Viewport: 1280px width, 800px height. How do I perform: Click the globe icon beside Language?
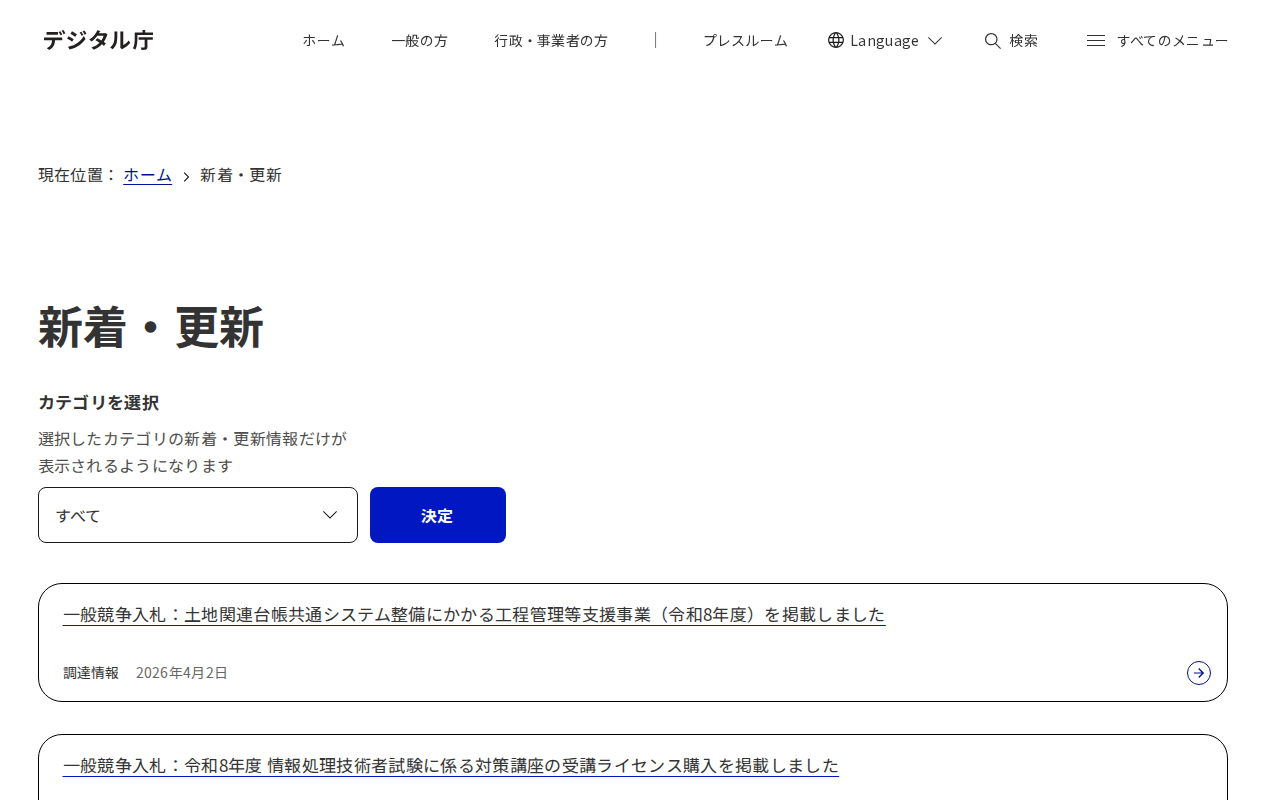(x=836, y=40)
